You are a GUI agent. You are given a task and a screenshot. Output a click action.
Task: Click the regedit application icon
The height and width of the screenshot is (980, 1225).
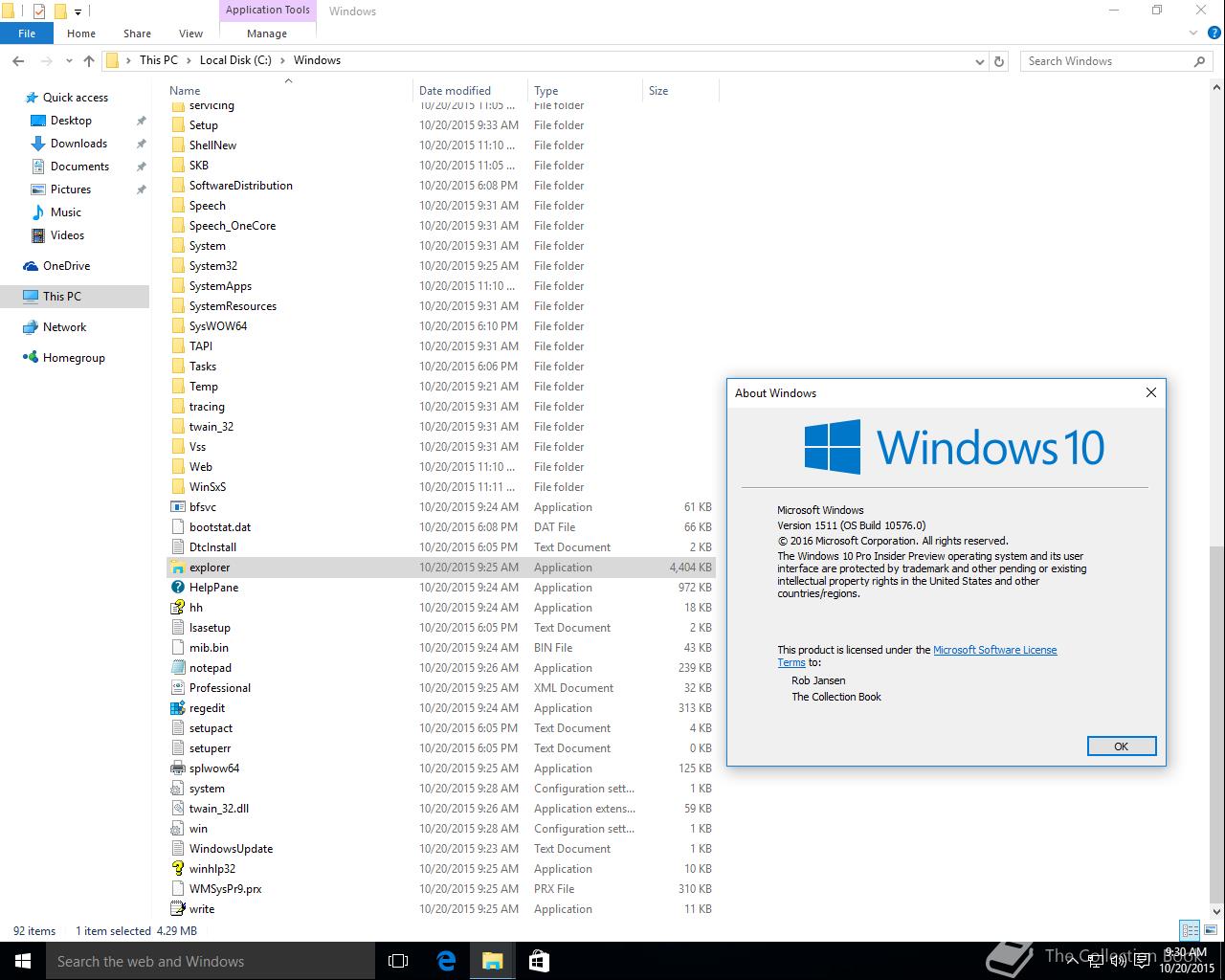tap(177, 708)
